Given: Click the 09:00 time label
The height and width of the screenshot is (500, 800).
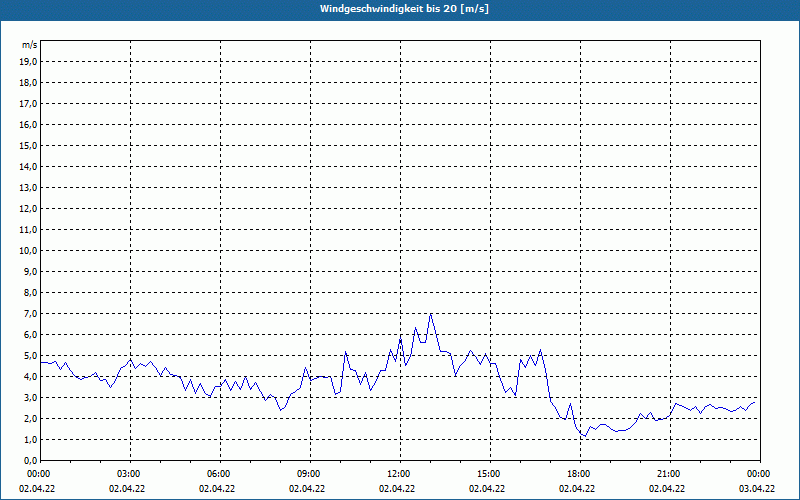Looking at the screenshot, I should 310,474.
